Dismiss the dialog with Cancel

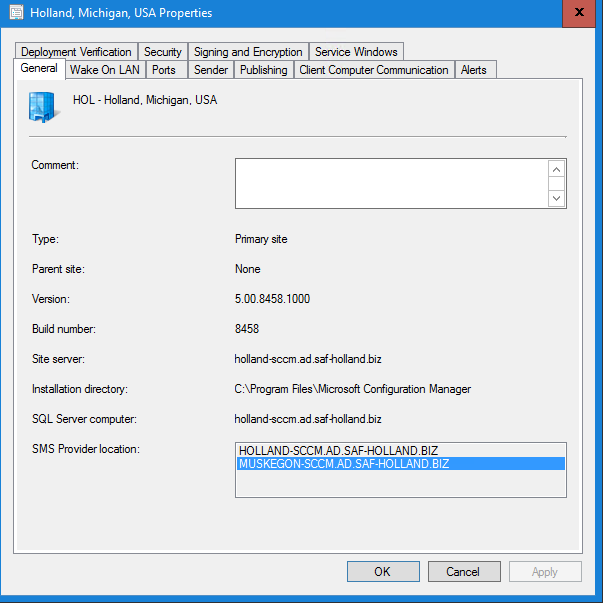click(x=464, y=571)
